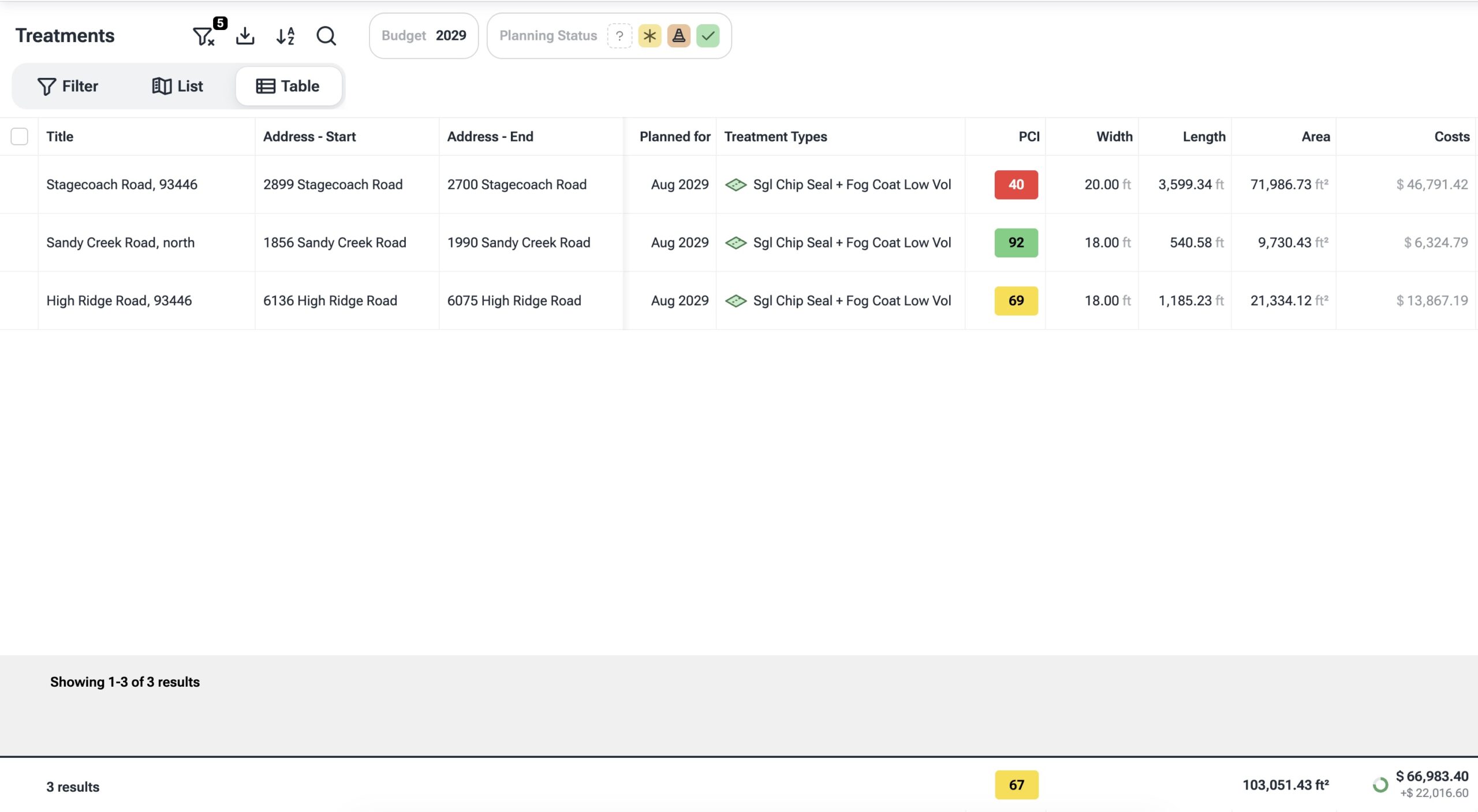The height and width of the screenshot is (812, 1478).
Task: Toggle the yellow asterisk planning status
Action: pos(650,36)
